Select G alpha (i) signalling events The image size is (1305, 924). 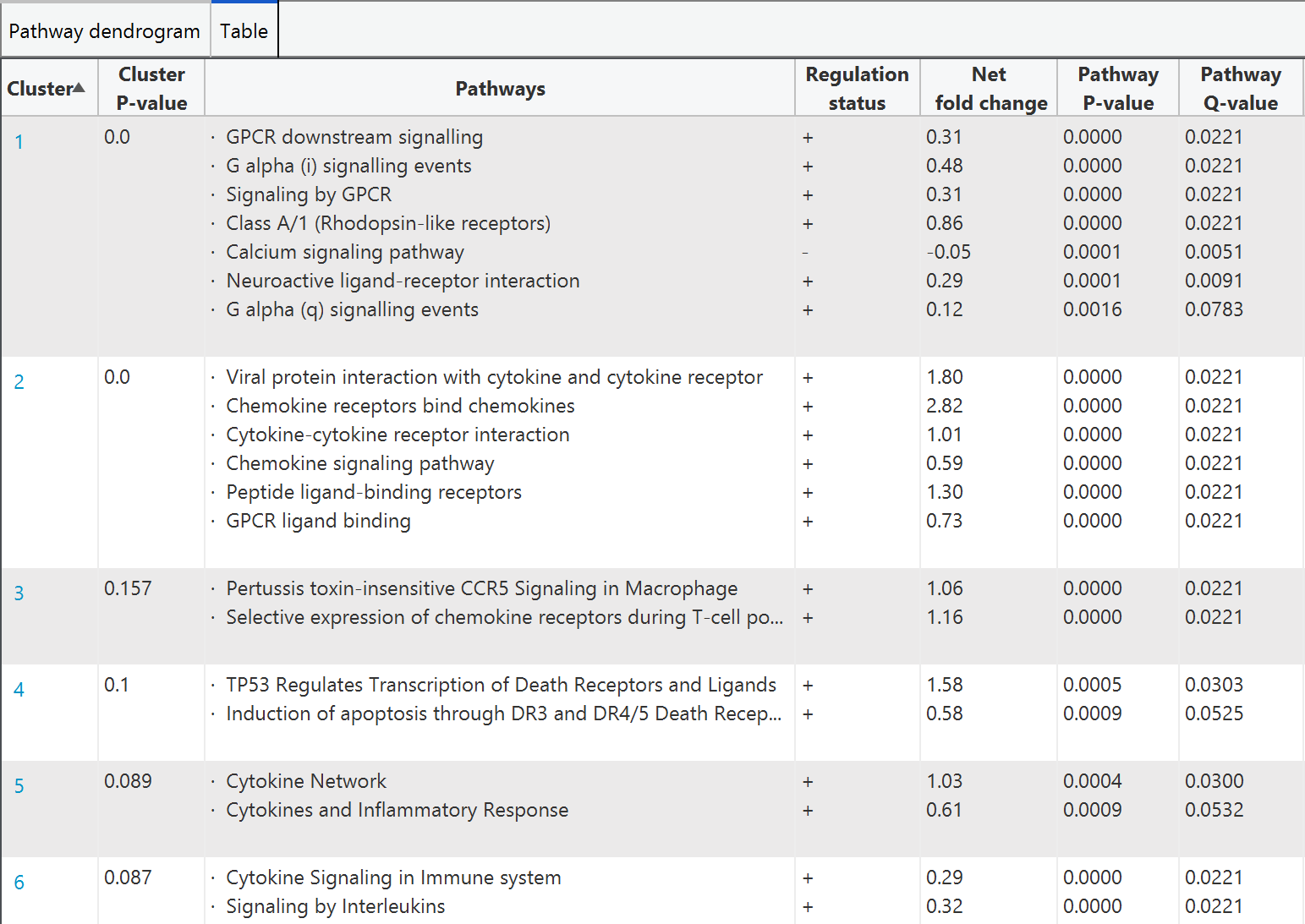tap(348, 166)
